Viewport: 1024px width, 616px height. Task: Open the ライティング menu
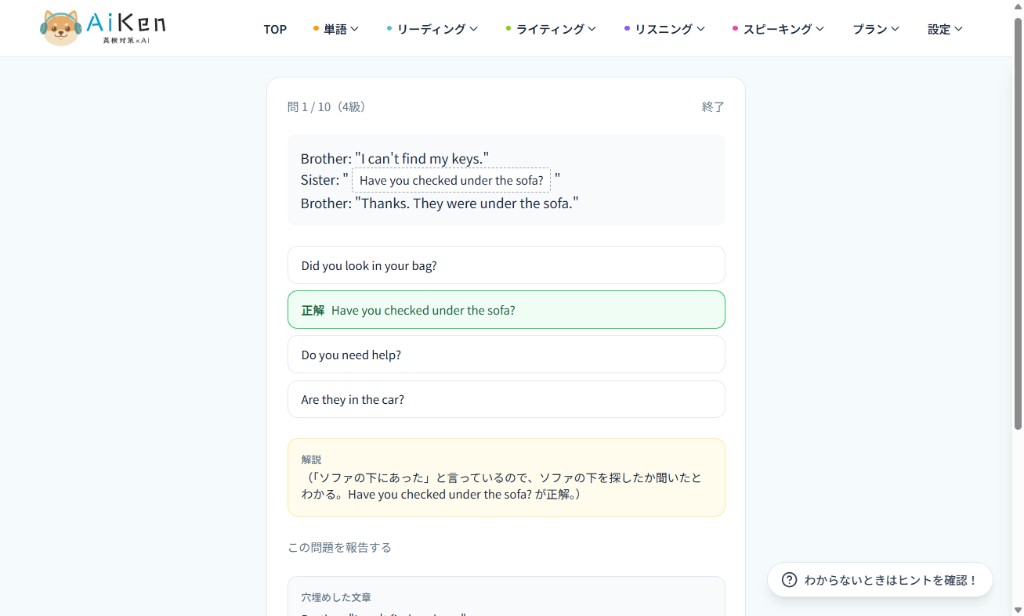(551, 29)
